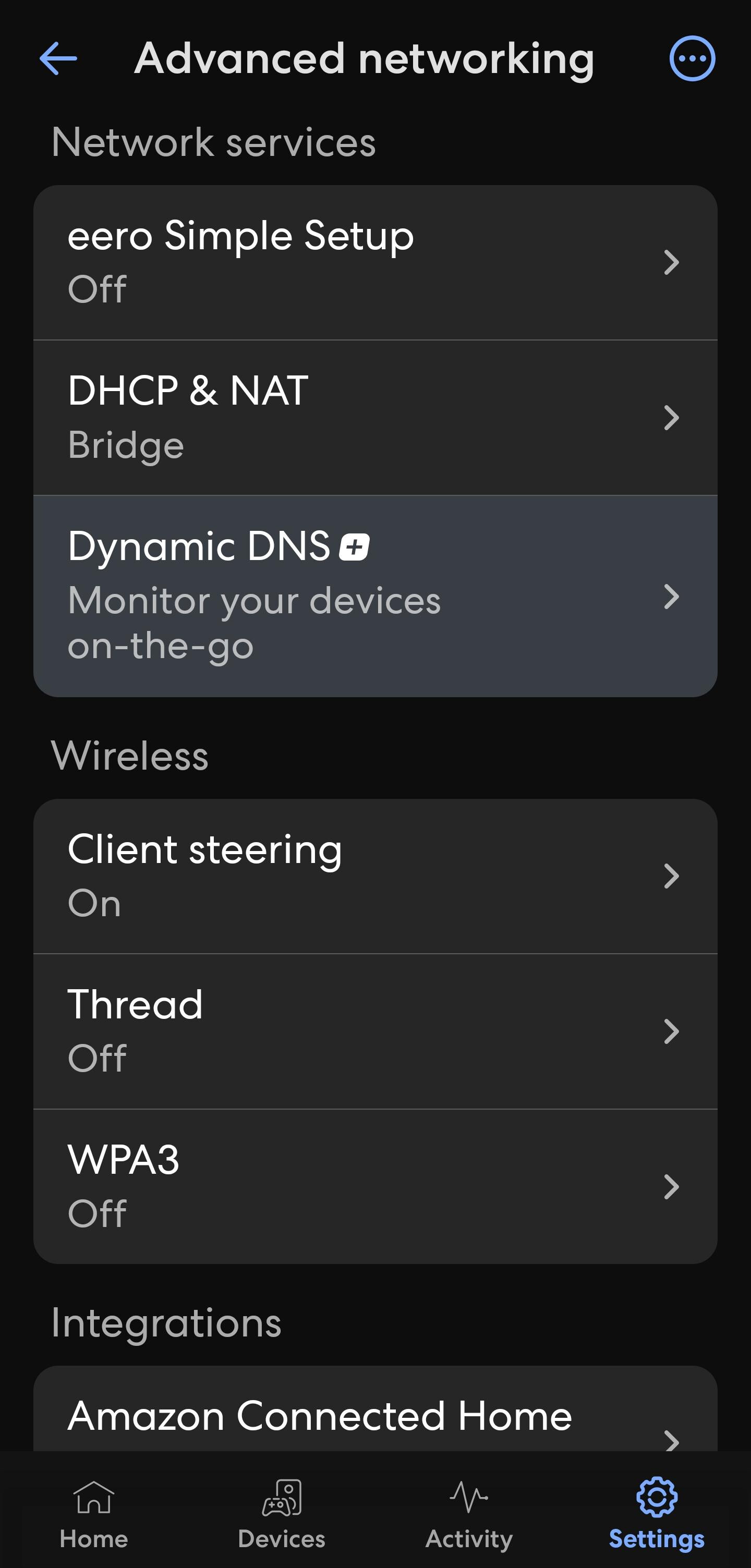Switch to the Home tab label
The image size is (751, 1568).
(x=94, y=1539)
